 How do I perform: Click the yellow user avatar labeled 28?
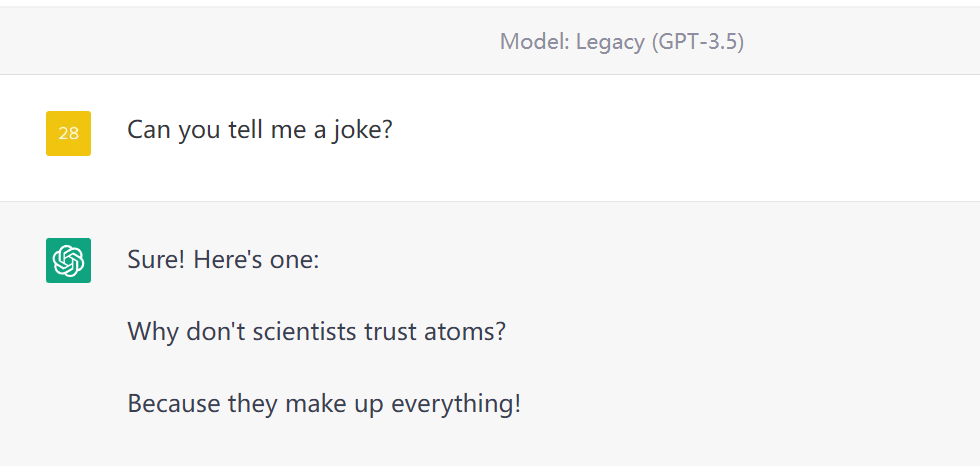(x=68, y=133)
